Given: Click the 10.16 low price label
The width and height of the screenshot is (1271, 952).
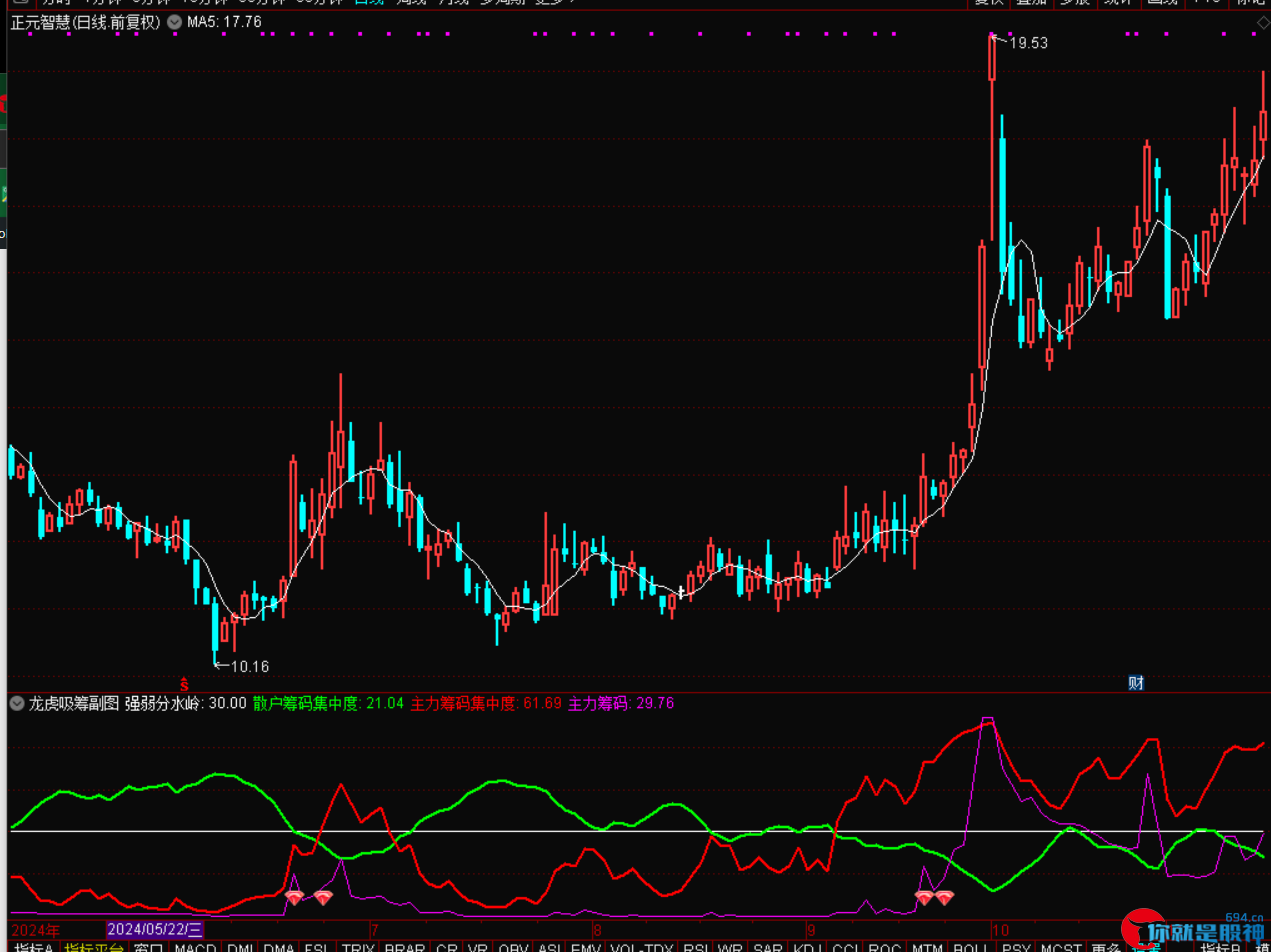Looking at the screenshot, I should [x=250, y=666].
